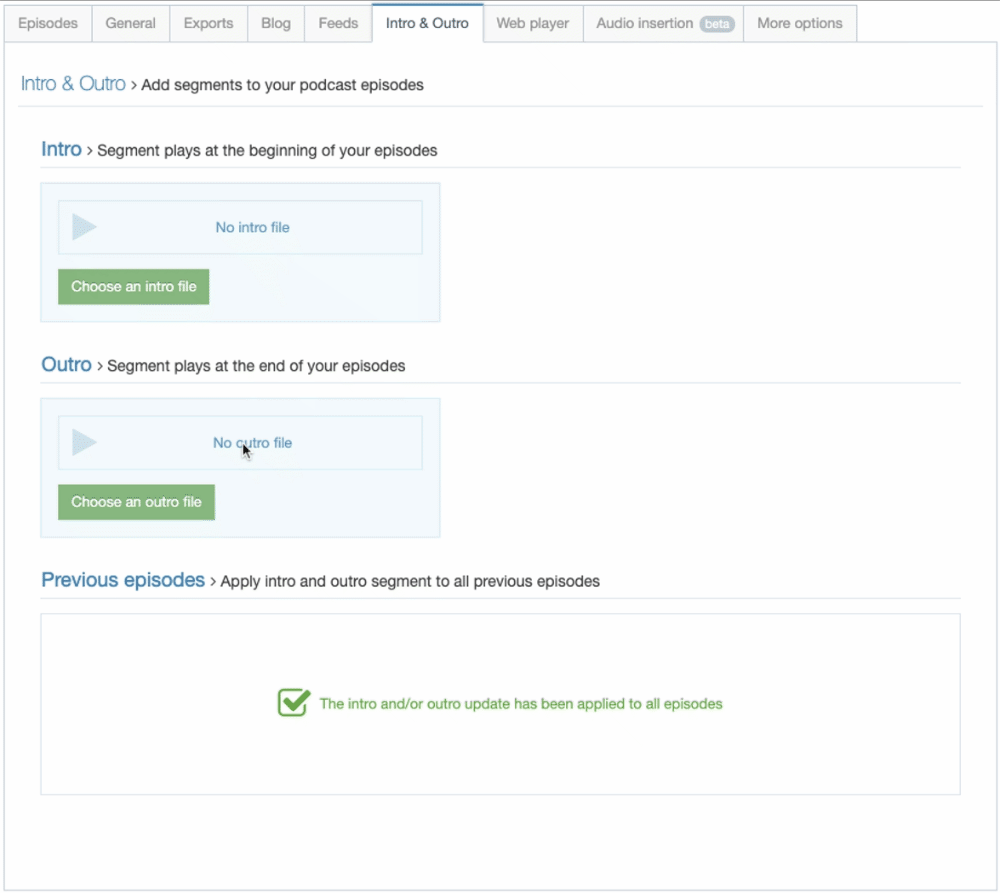The image size is (1000, 893).
Task: Click the Previous episodes section heading
Action: [x=123, y=580]
